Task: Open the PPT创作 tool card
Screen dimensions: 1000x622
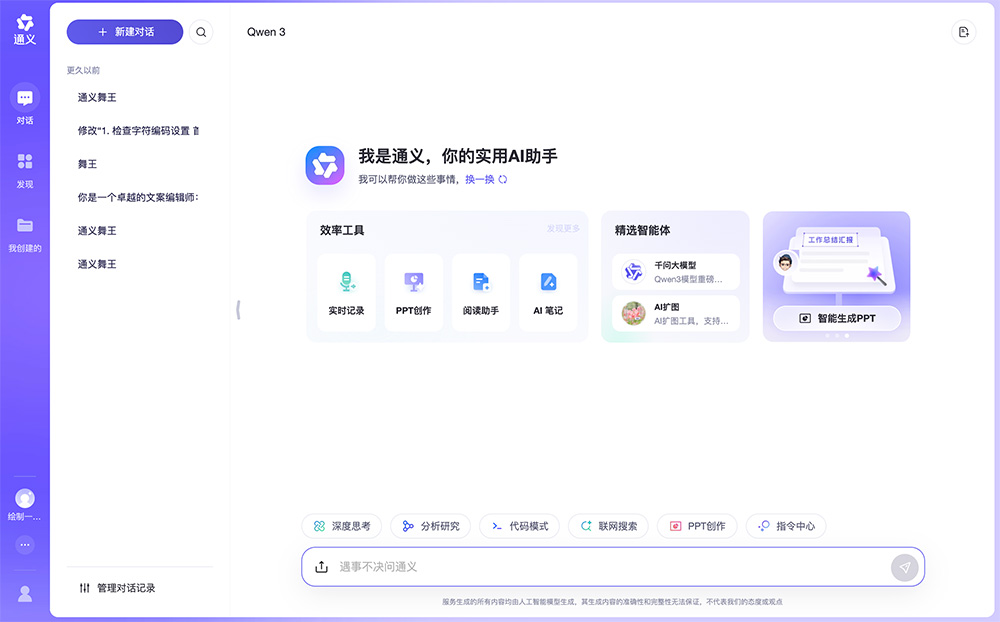Action: (413, 292)
